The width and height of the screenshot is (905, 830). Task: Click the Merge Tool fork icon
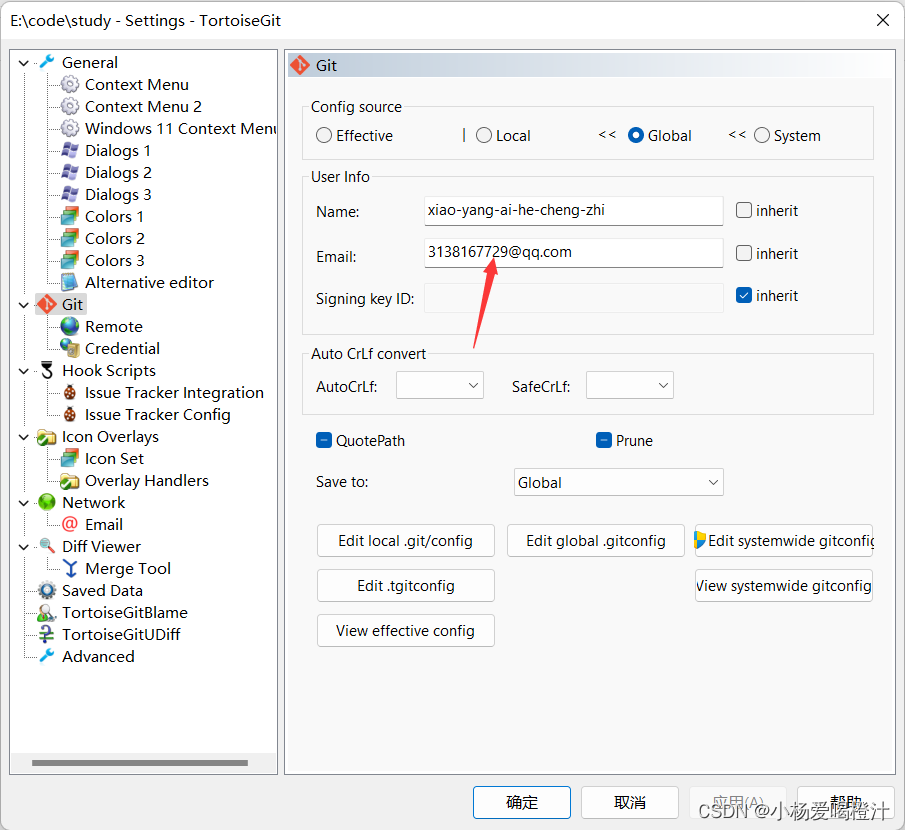click(x=70, y=569)
